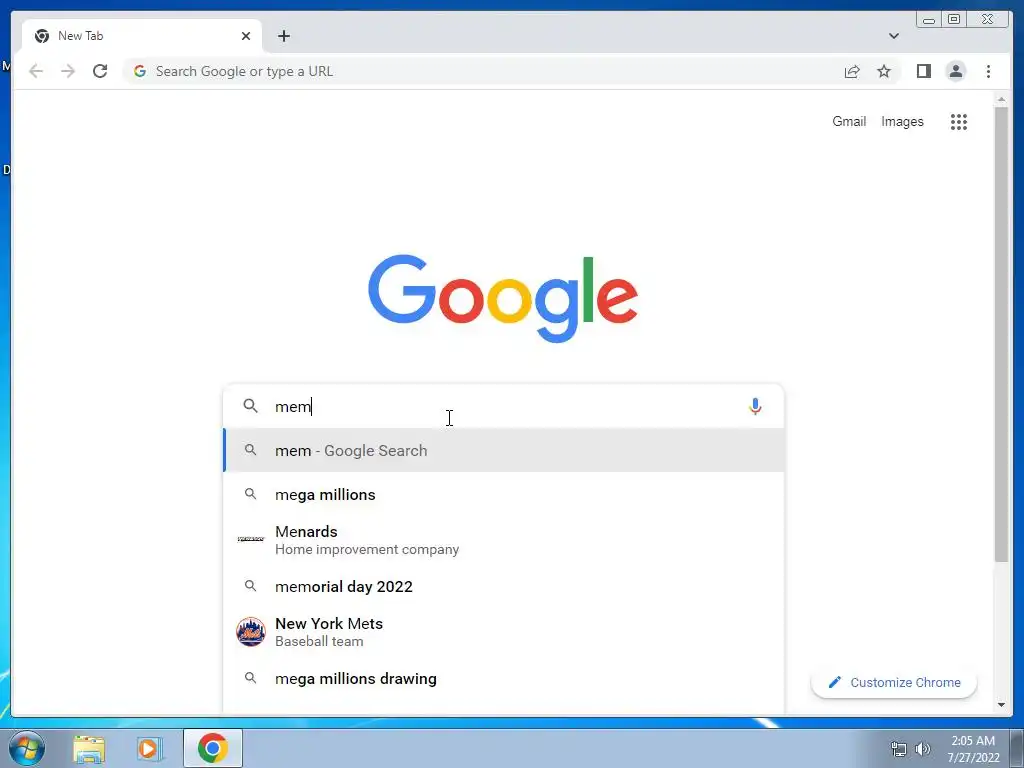The image size is (1024, 768).
Task: Click the share this page icon
Action: tap(852, 71)
